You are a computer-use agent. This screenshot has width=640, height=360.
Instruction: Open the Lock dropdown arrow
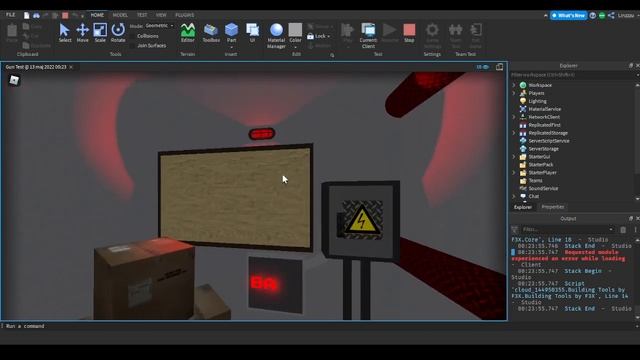tap(329, 36)
